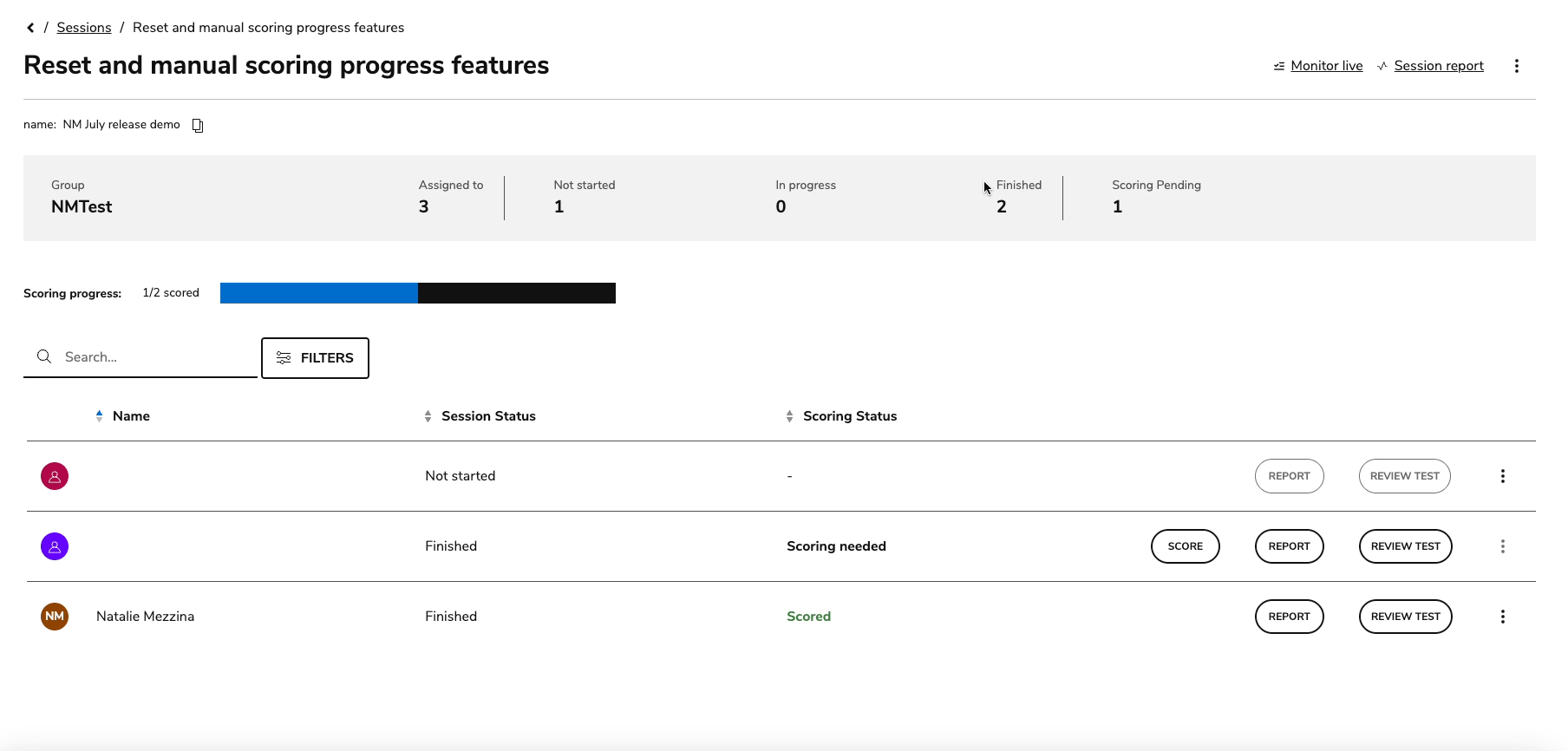The width and height of the screenshot is (1568, 751).
Task: Open the Session report link
Action: point(1438,66)
